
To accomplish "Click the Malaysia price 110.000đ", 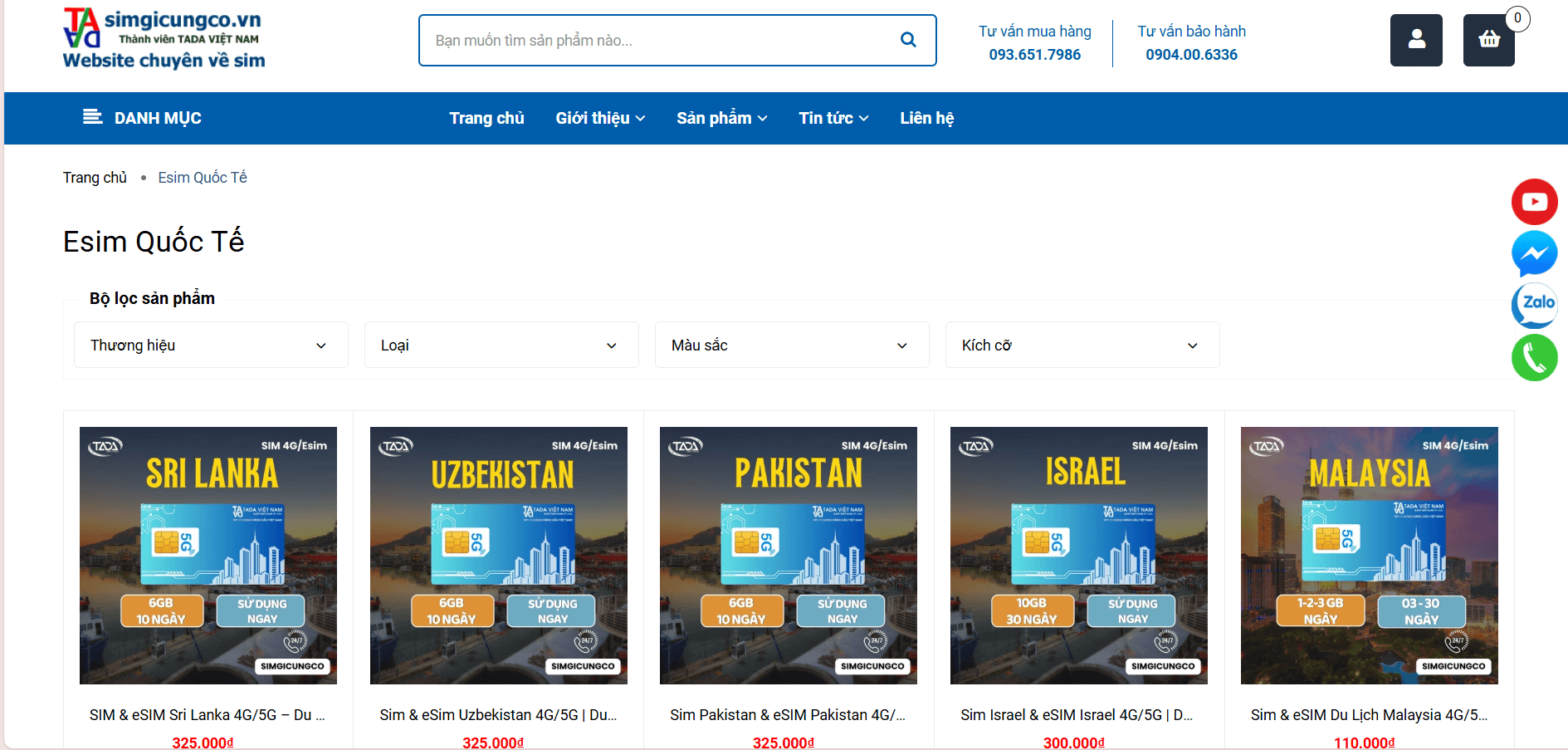I will (x=1365, y=743).
